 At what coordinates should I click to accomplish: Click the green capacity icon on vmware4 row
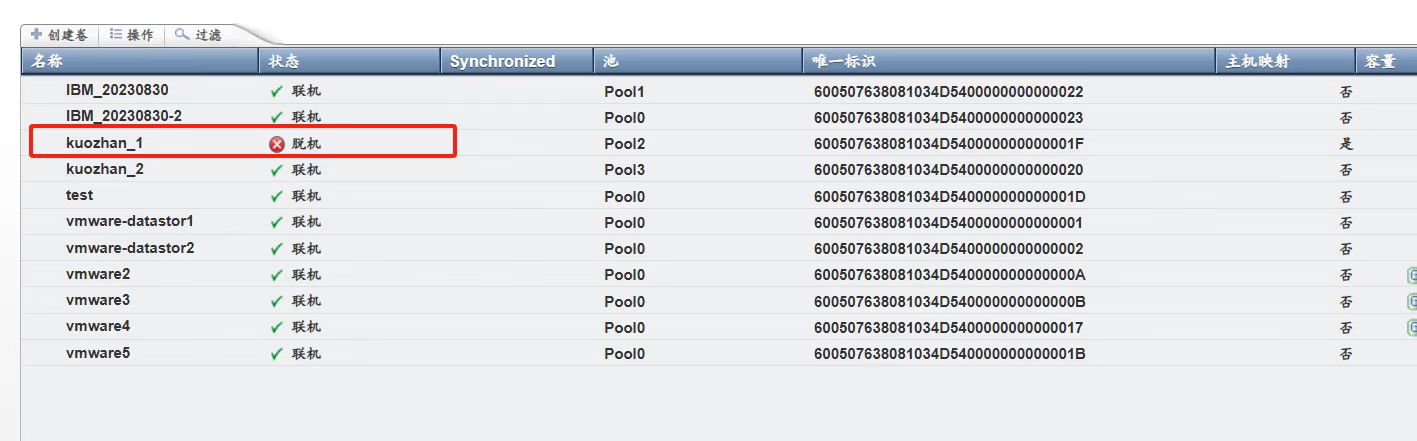coord(1412,327)
